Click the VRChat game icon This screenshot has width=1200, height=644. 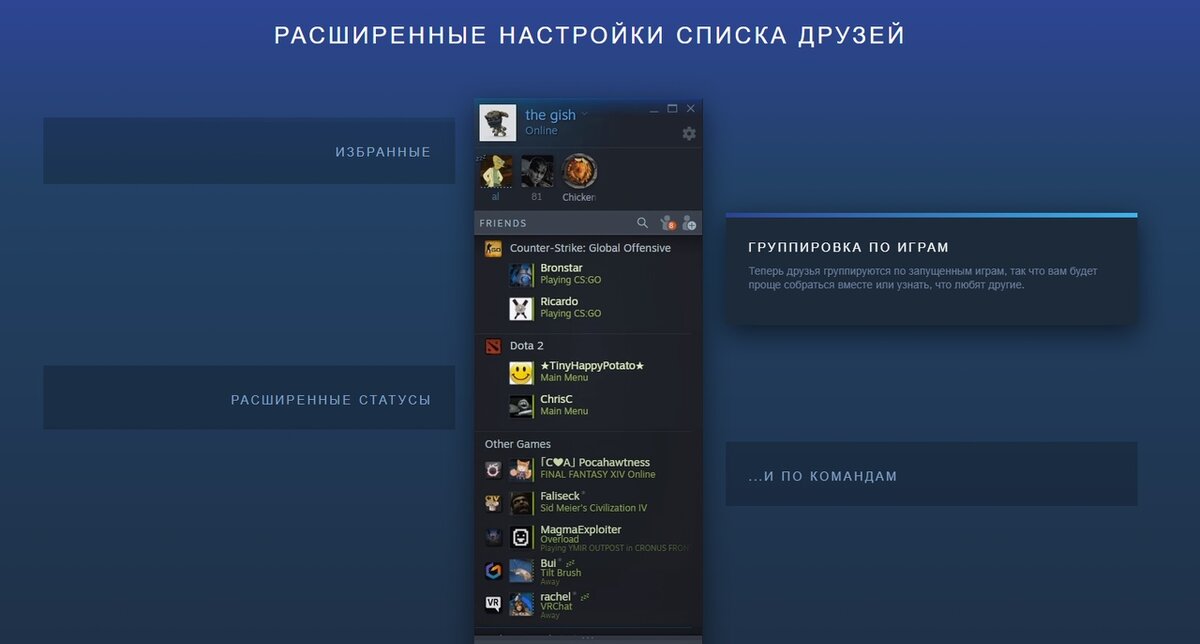click(493, 604)
